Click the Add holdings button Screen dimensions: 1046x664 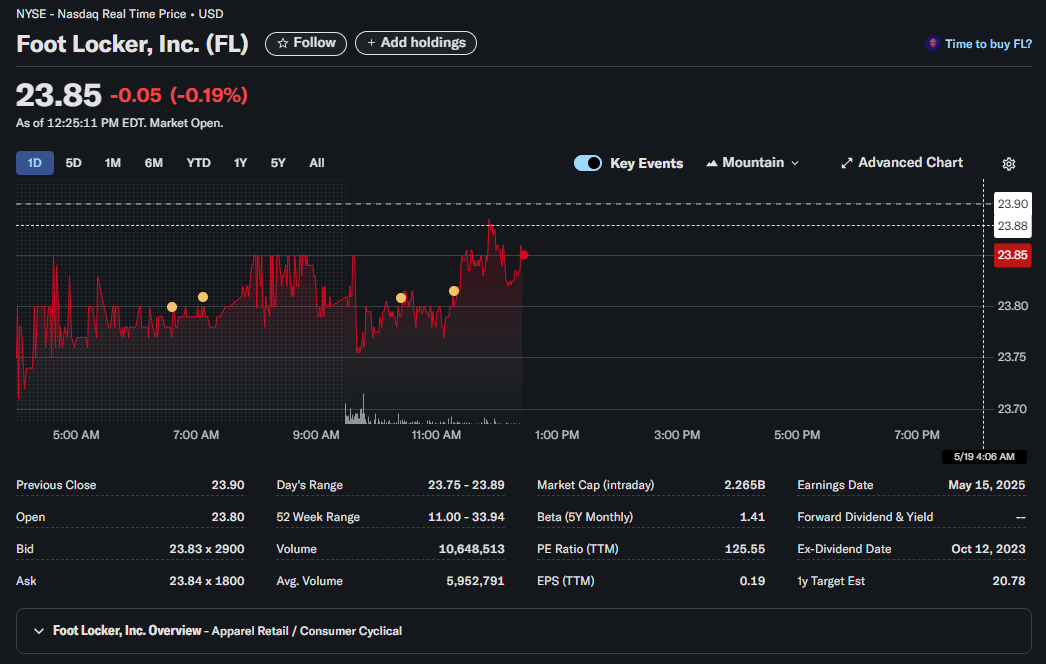coord(416,43)
